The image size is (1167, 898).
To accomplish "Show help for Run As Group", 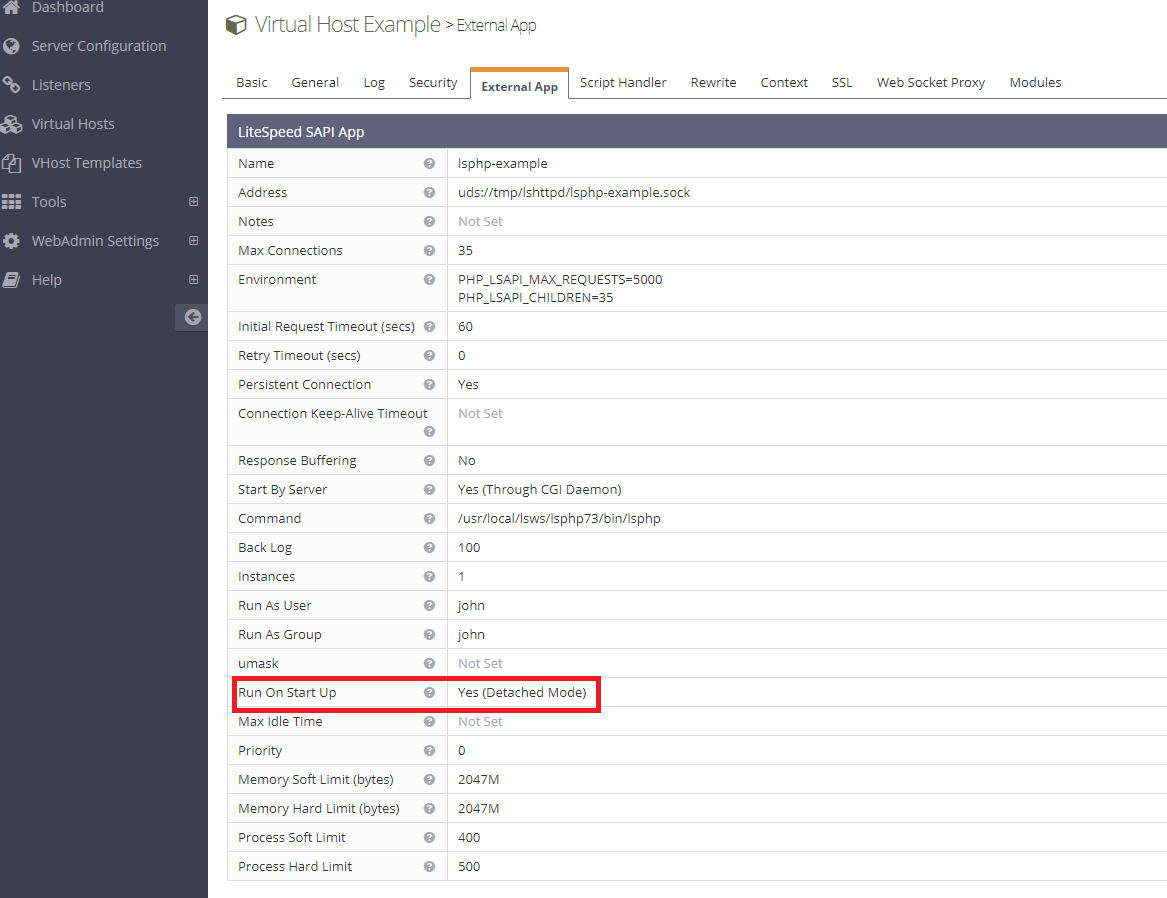I will [429, 635].
